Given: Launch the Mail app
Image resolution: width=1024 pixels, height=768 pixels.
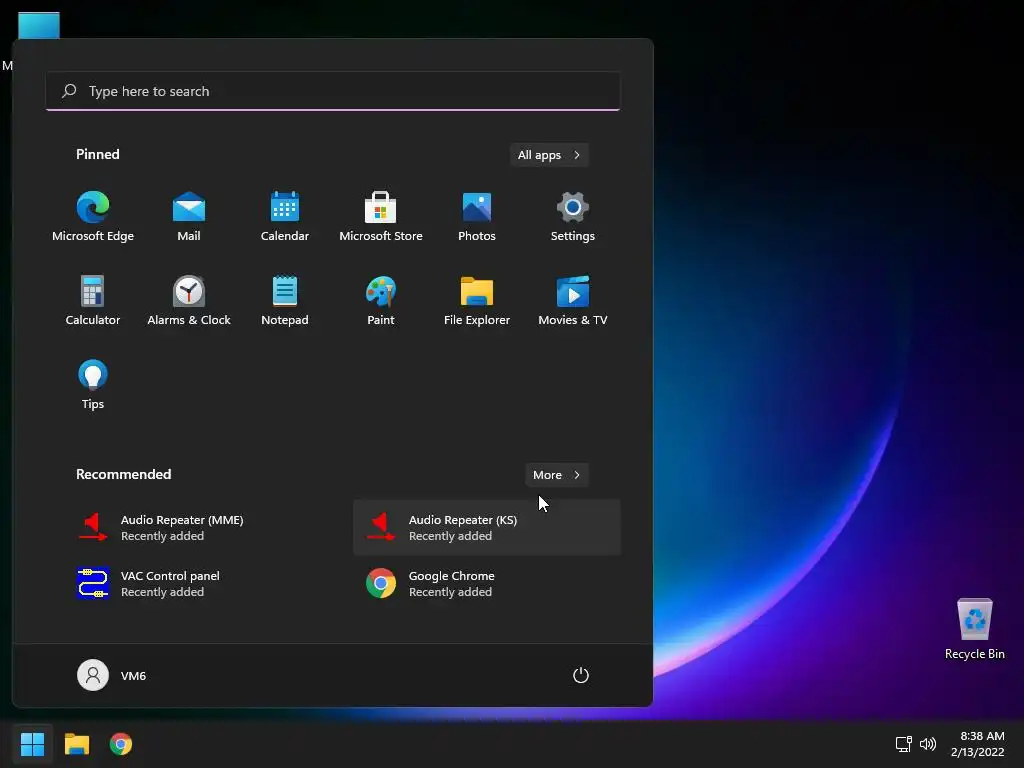Looking at the screenshot, I should [x=189, y=217].
